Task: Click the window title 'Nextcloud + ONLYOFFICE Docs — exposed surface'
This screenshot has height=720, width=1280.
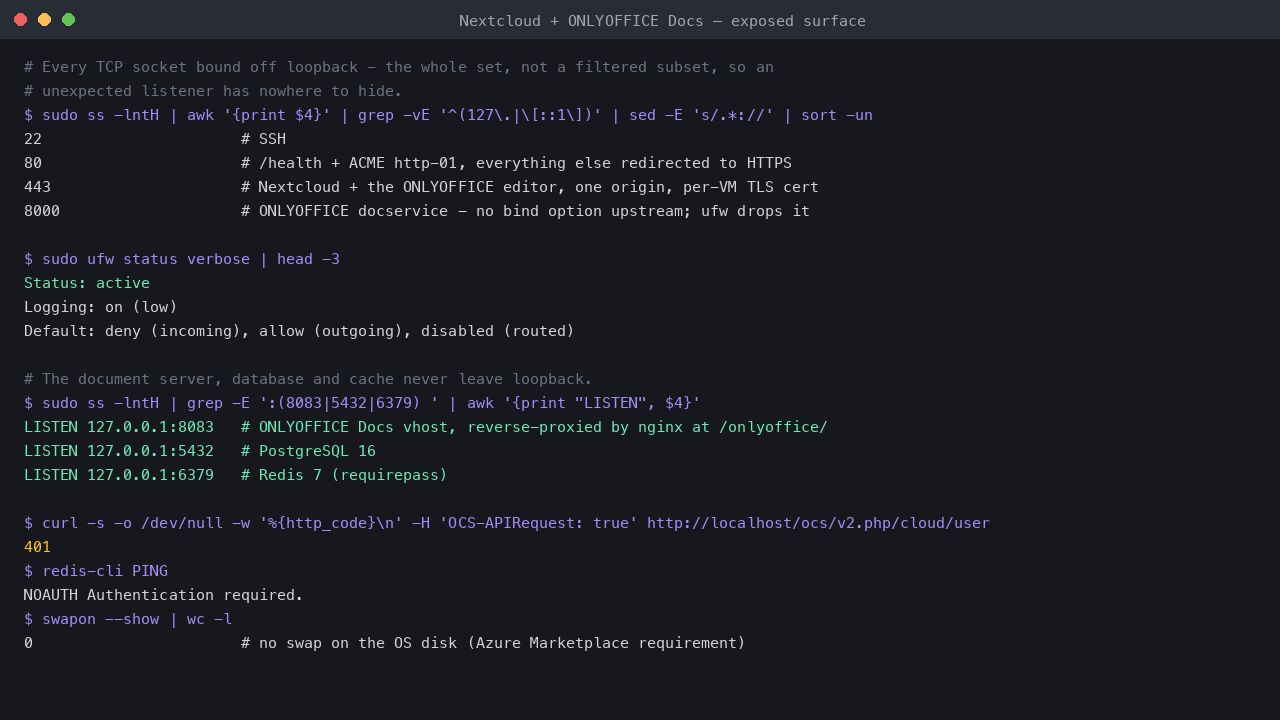Action: point(662,21)
